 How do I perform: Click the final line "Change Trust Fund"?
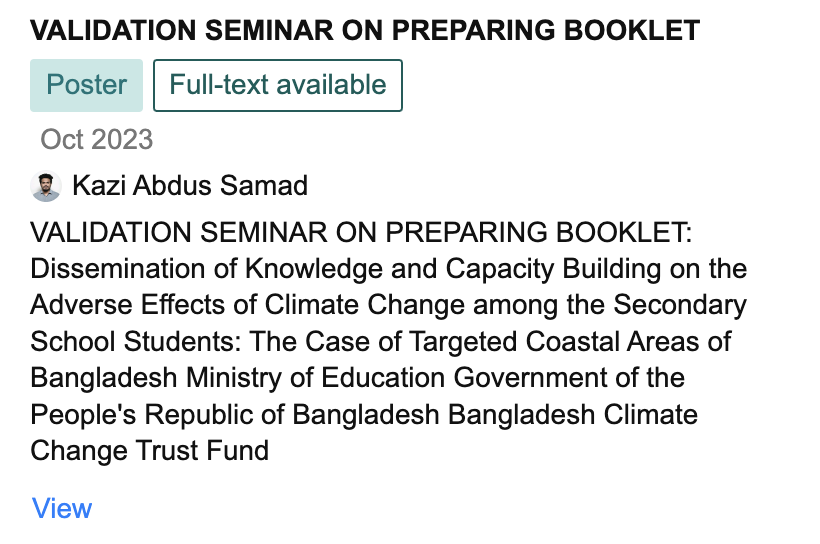point(150,450)
